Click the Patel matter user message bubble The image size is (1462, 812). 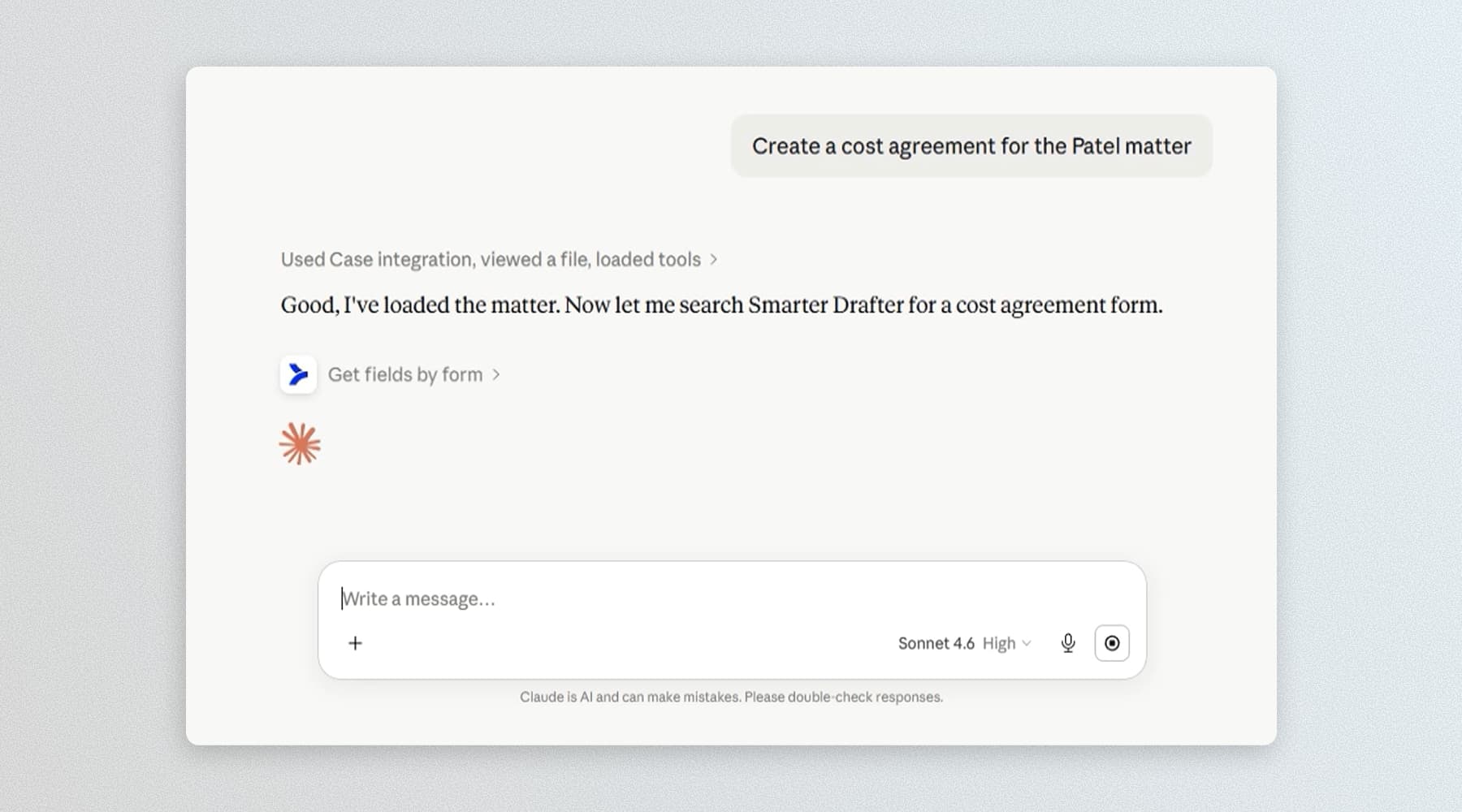(x=971, y=146)
